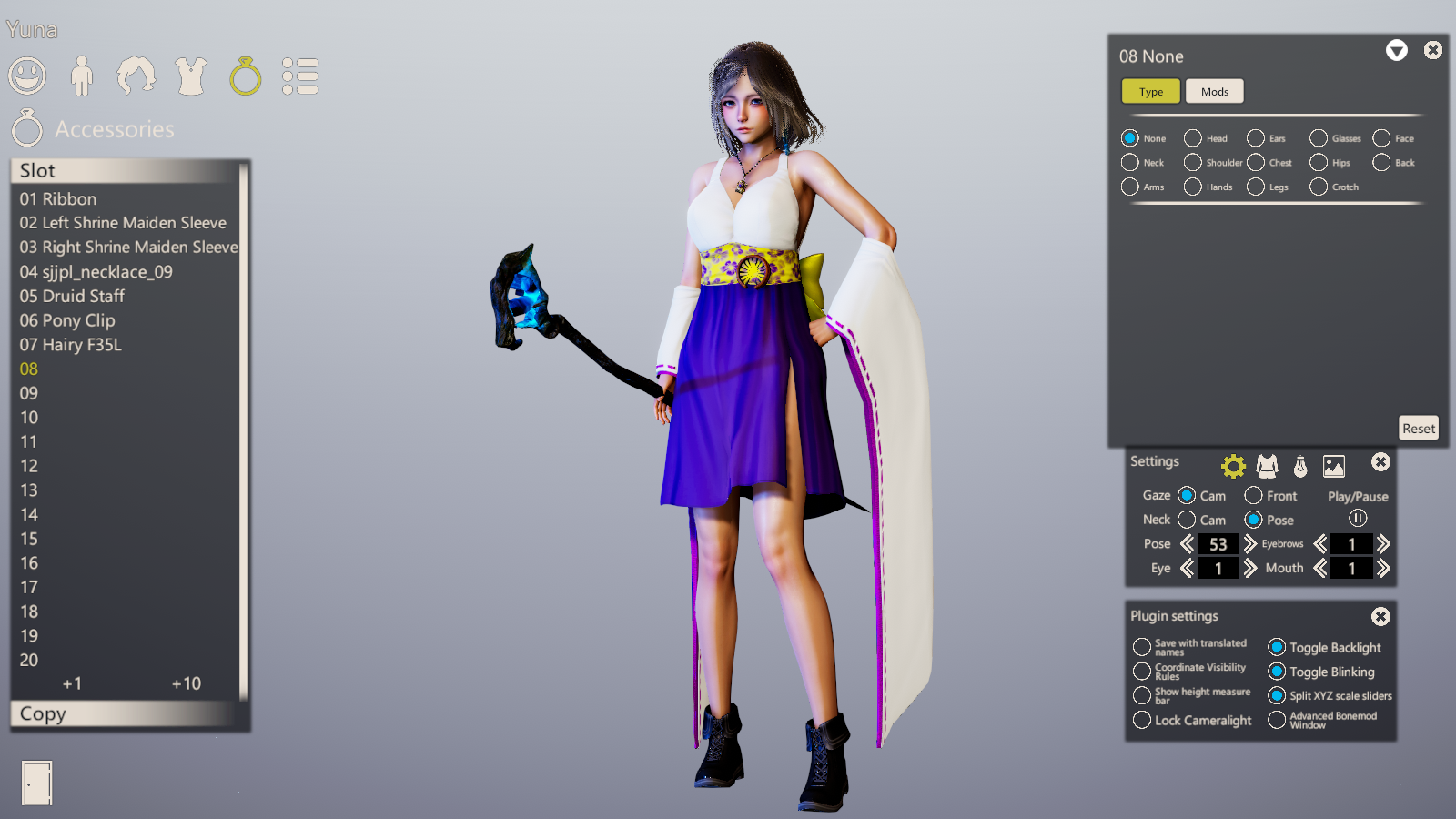This screenshot has height=819, width=1456.
Task: Enable Lock Cameralight option
Action: coord(1142,720)
